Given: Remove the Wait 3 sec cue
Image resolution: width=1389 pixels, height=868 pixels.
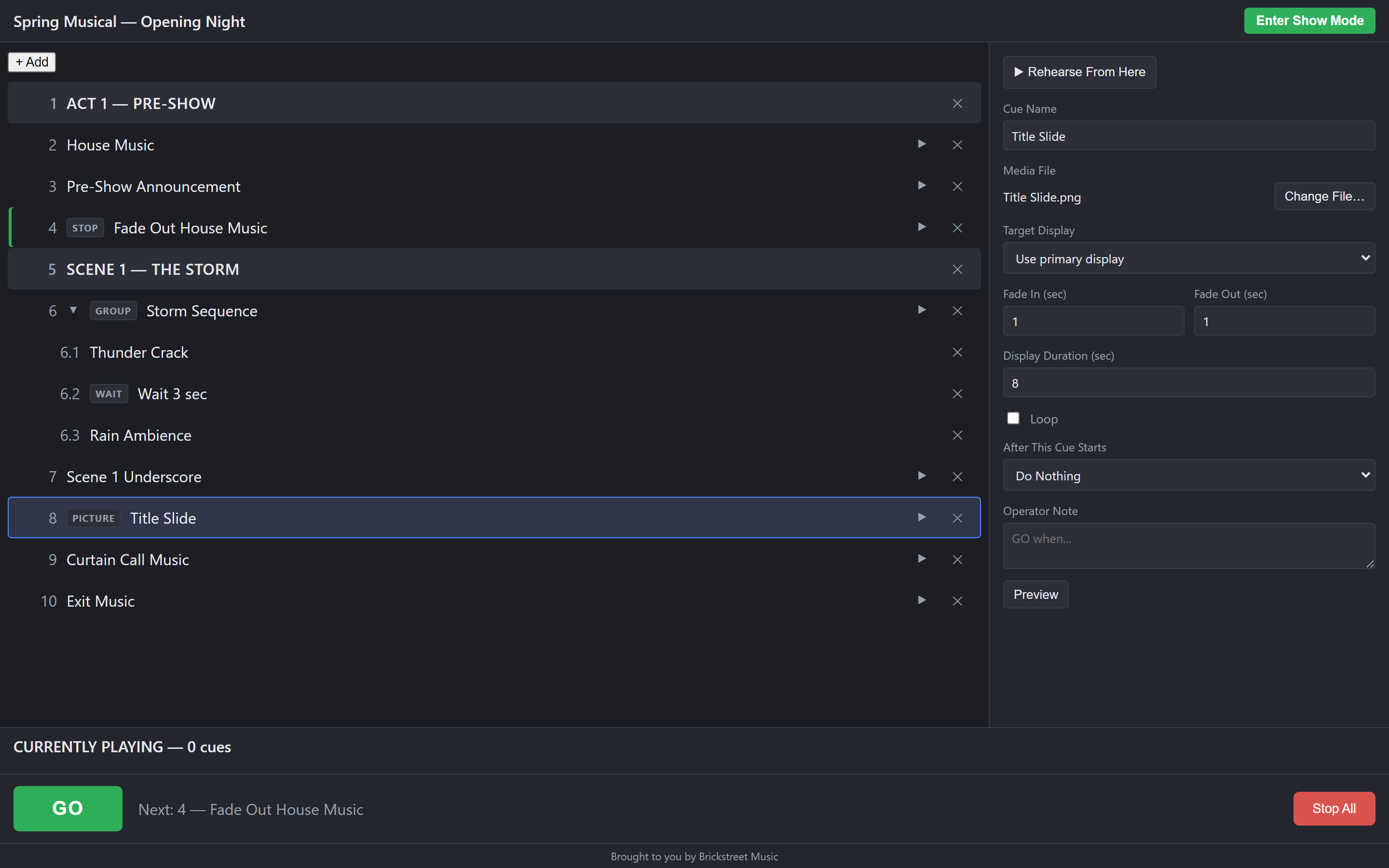Looking at the screenshot, I should pyautogui.click(x=957, y=393).
